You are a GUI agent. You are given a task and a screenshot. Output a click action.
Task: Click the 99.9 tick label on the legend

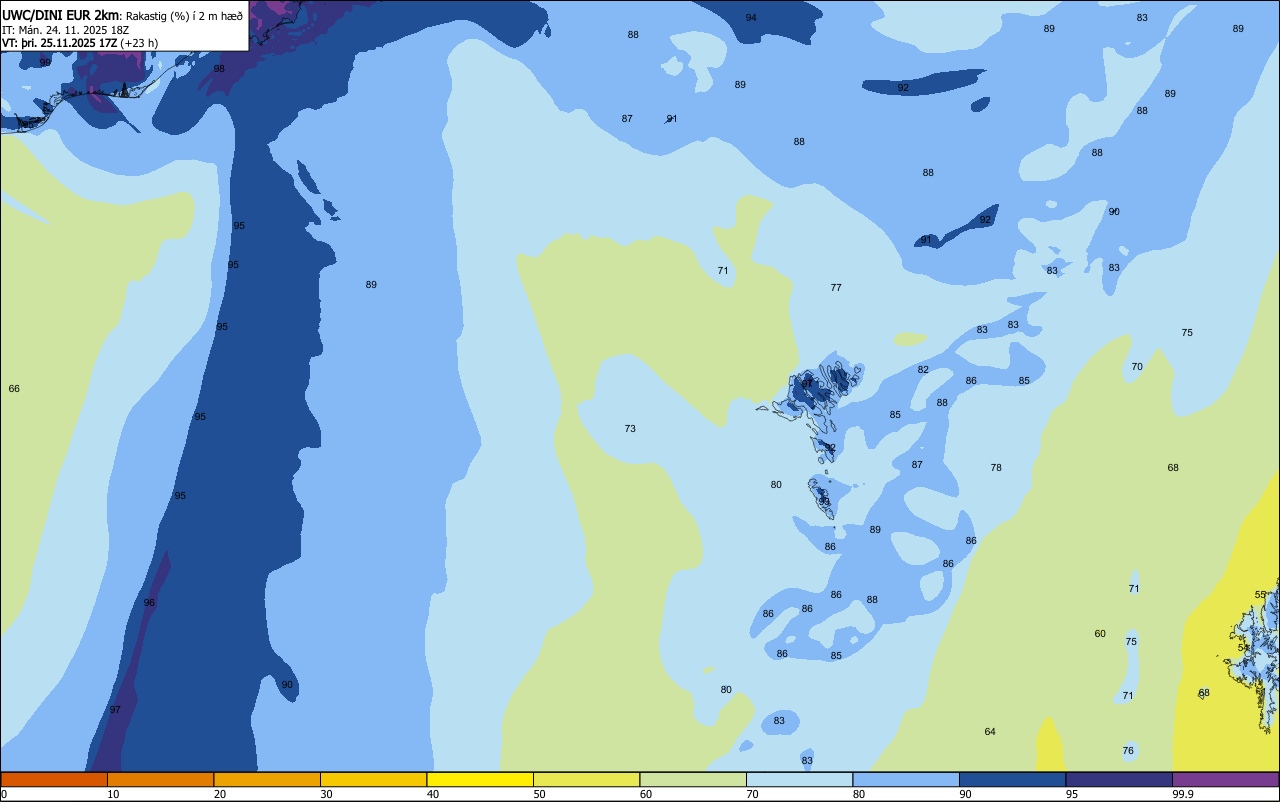[x=1183, y=794]
